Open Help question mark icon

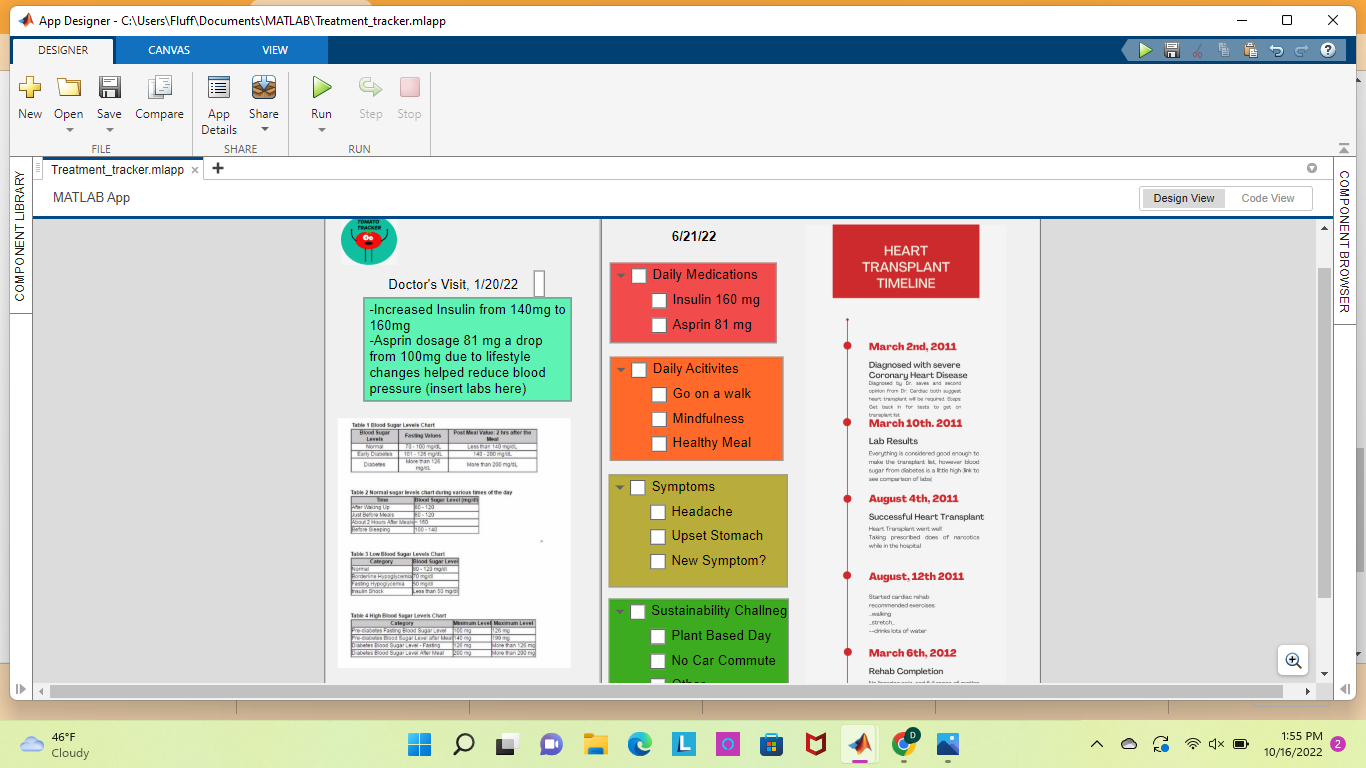pos(1328,50)
